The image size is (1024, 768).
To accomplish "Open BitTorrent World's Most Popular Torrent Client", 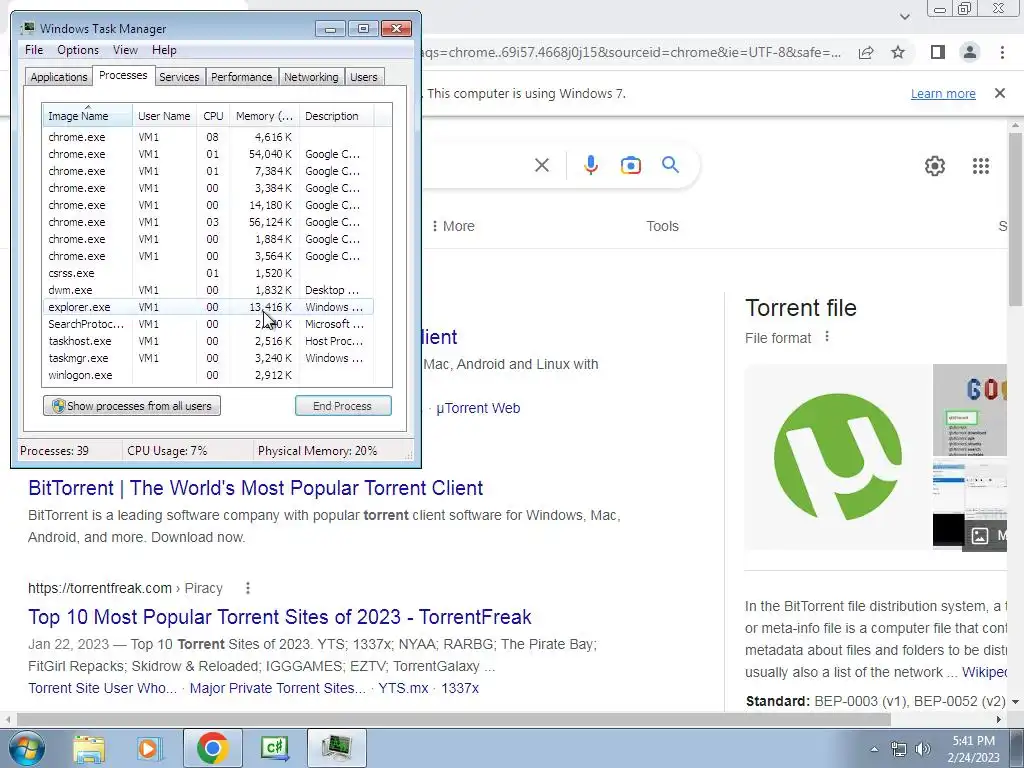I will [255, 488].
